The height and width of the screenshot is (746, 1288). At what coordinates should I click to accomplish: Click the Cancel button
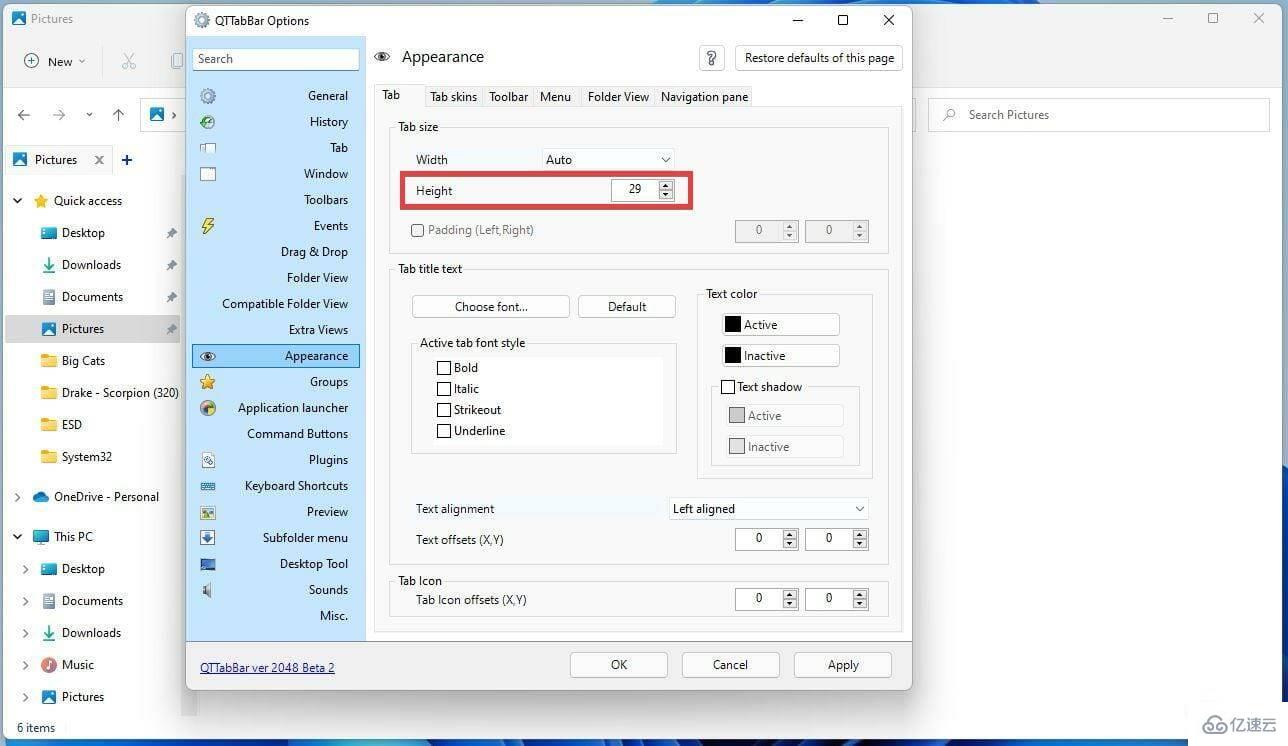click(x=730, y=665)
